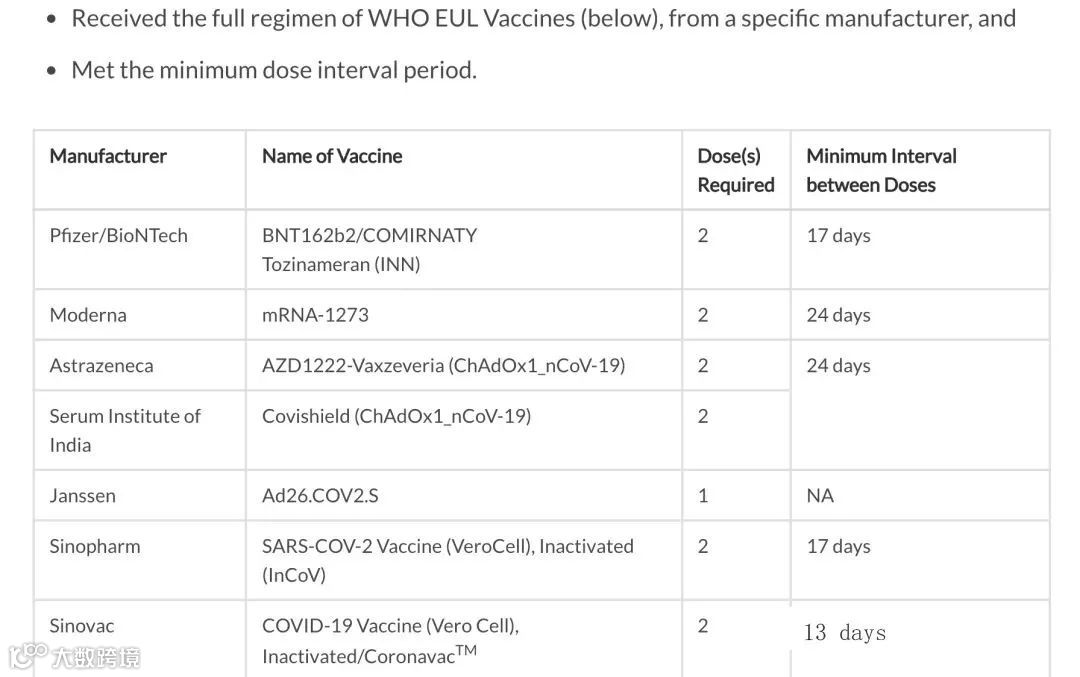Select the Pfizer/BioNTech cell
The width and height of the screenshot is (1080, 677).
[x=118, y=236]
